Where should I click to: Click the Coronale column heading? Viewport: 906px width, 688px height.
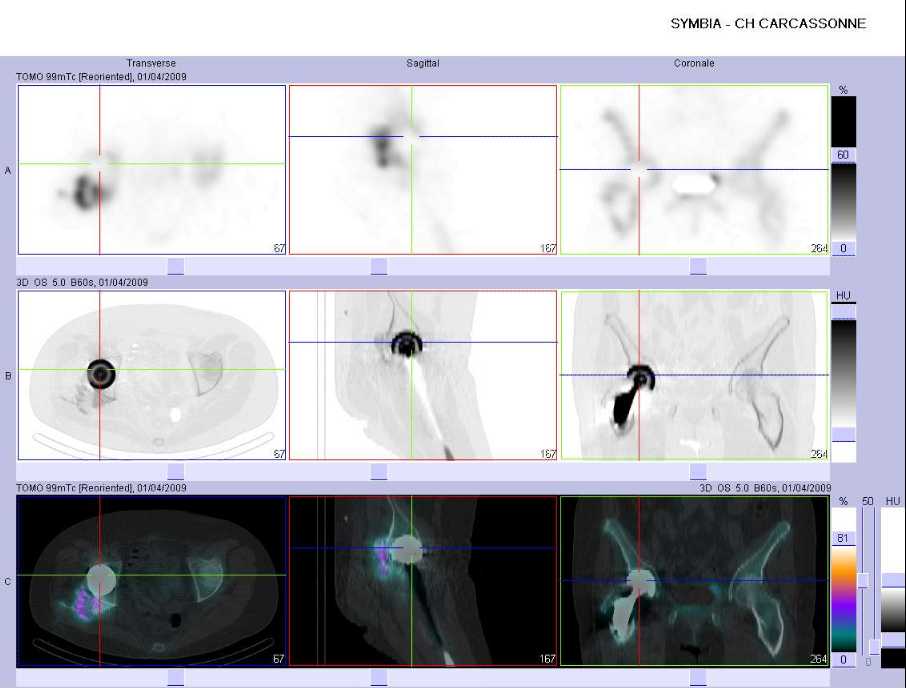click(x=694, y=64)
